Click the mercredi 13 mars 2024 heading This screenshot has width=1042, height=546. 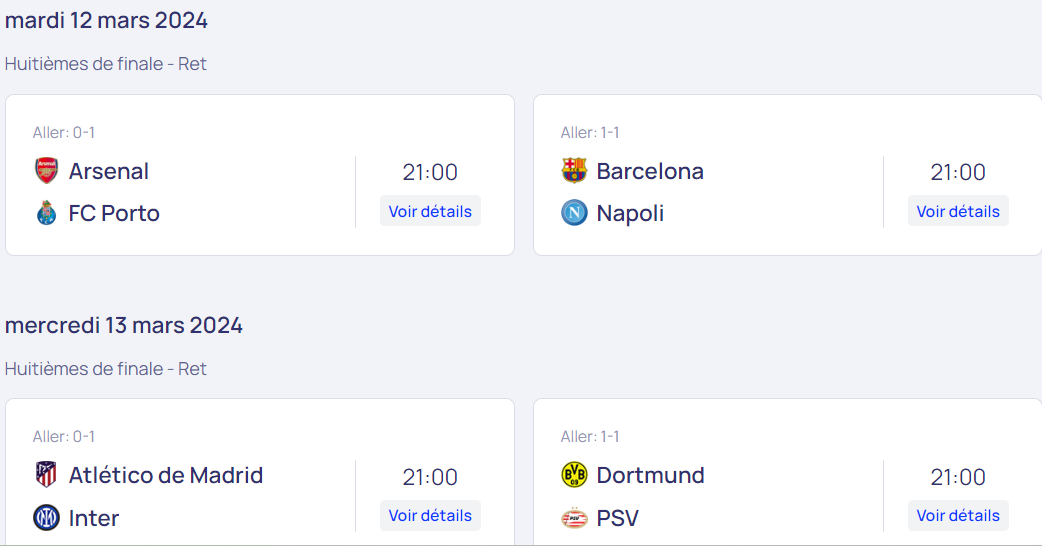pos(124,325)
